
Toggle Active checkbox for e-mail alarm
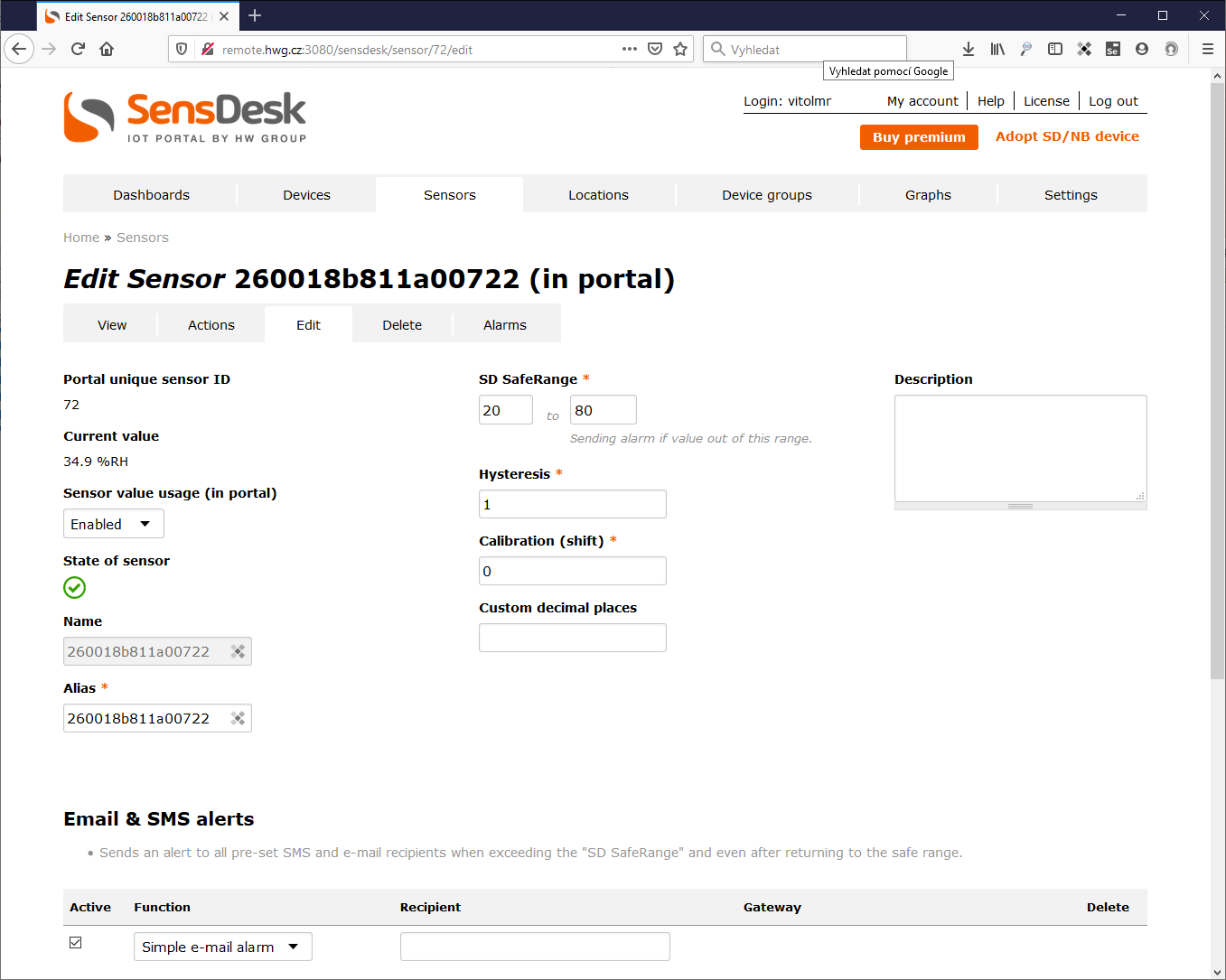(x=76, y=942)
